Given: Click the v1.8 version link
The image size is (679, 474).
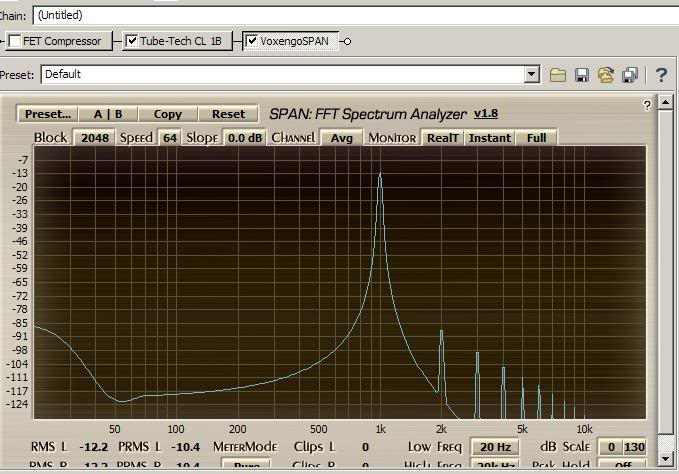Looking at the screenshot, I should click(x=485, y=114).
